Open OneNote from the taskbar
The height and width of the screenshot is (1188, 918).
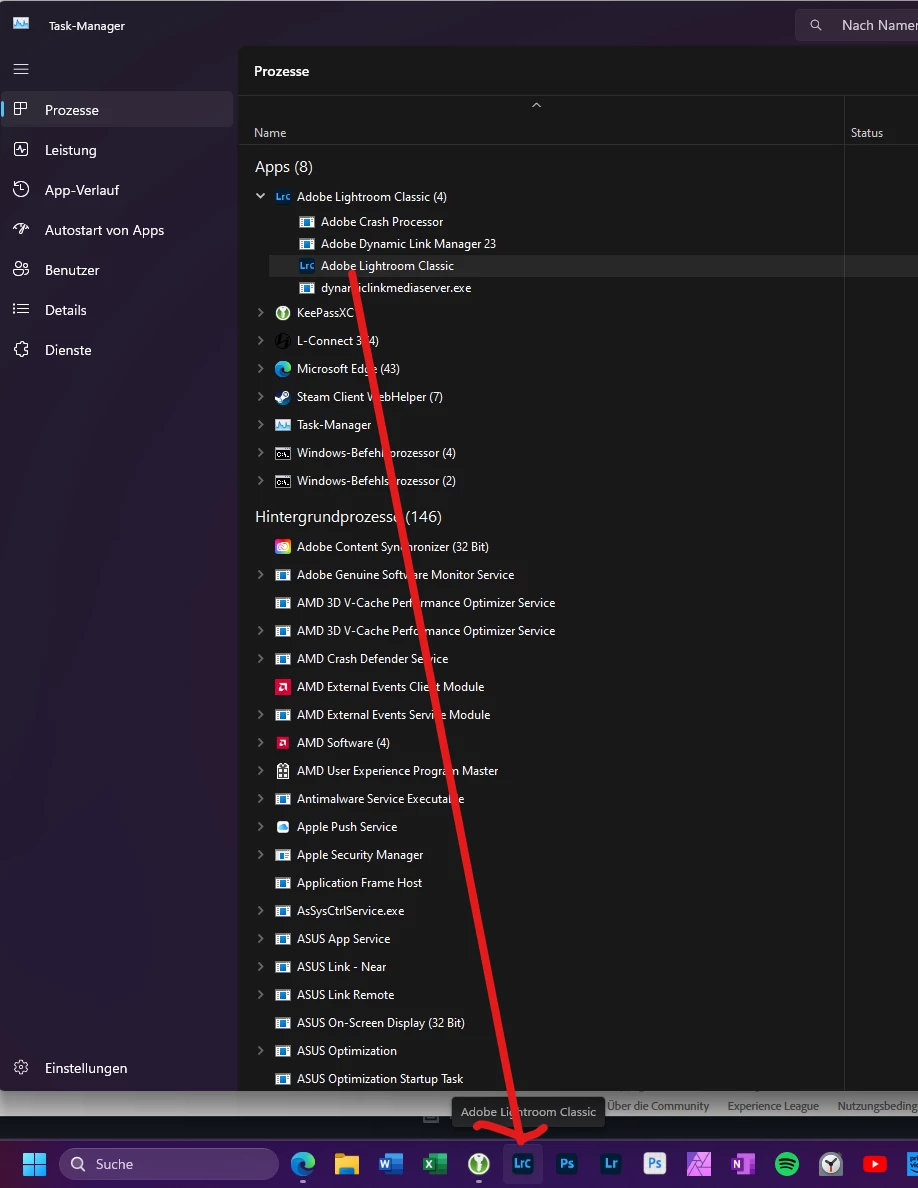click(x=743, y=1164)
